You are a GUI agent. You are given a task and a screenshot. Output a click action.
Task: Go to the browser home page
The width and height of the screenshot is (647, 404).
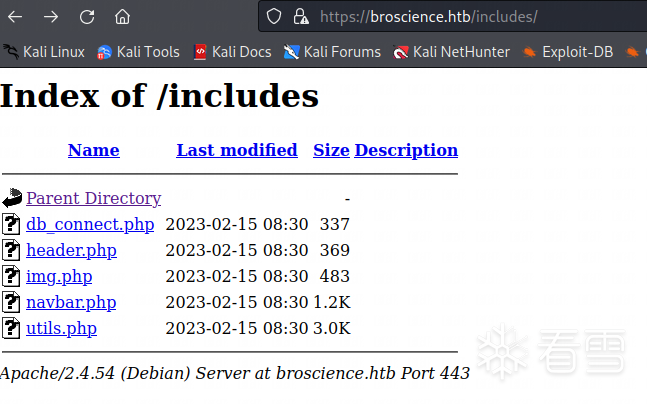(x=122, y=17)
